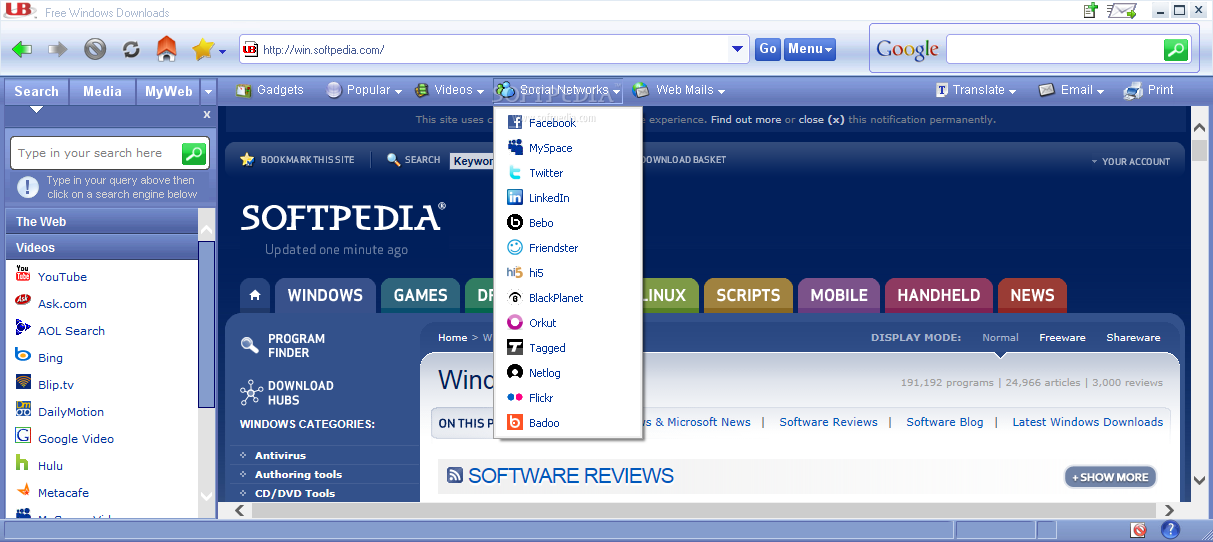Image resolution: width=1213 pixels, height=542 pixels.
Task: Open the Popular dropdown
Action: (364, 90)
